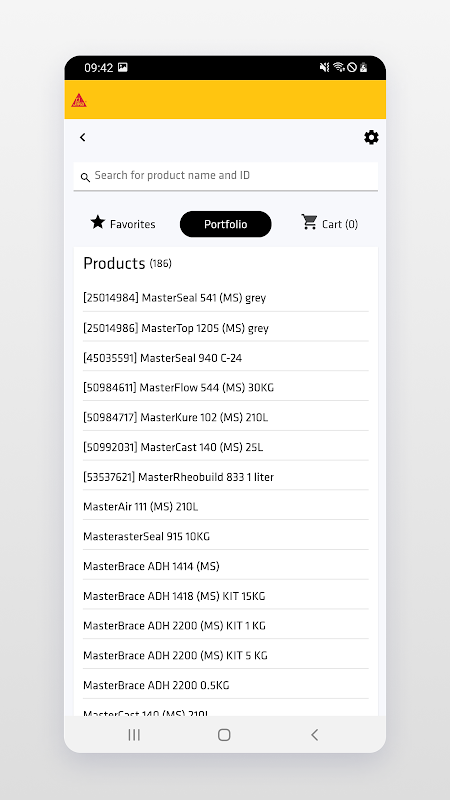450x800 pixels.
Task: Tap the battery icon in the status bar
Action: coord(363,67)
